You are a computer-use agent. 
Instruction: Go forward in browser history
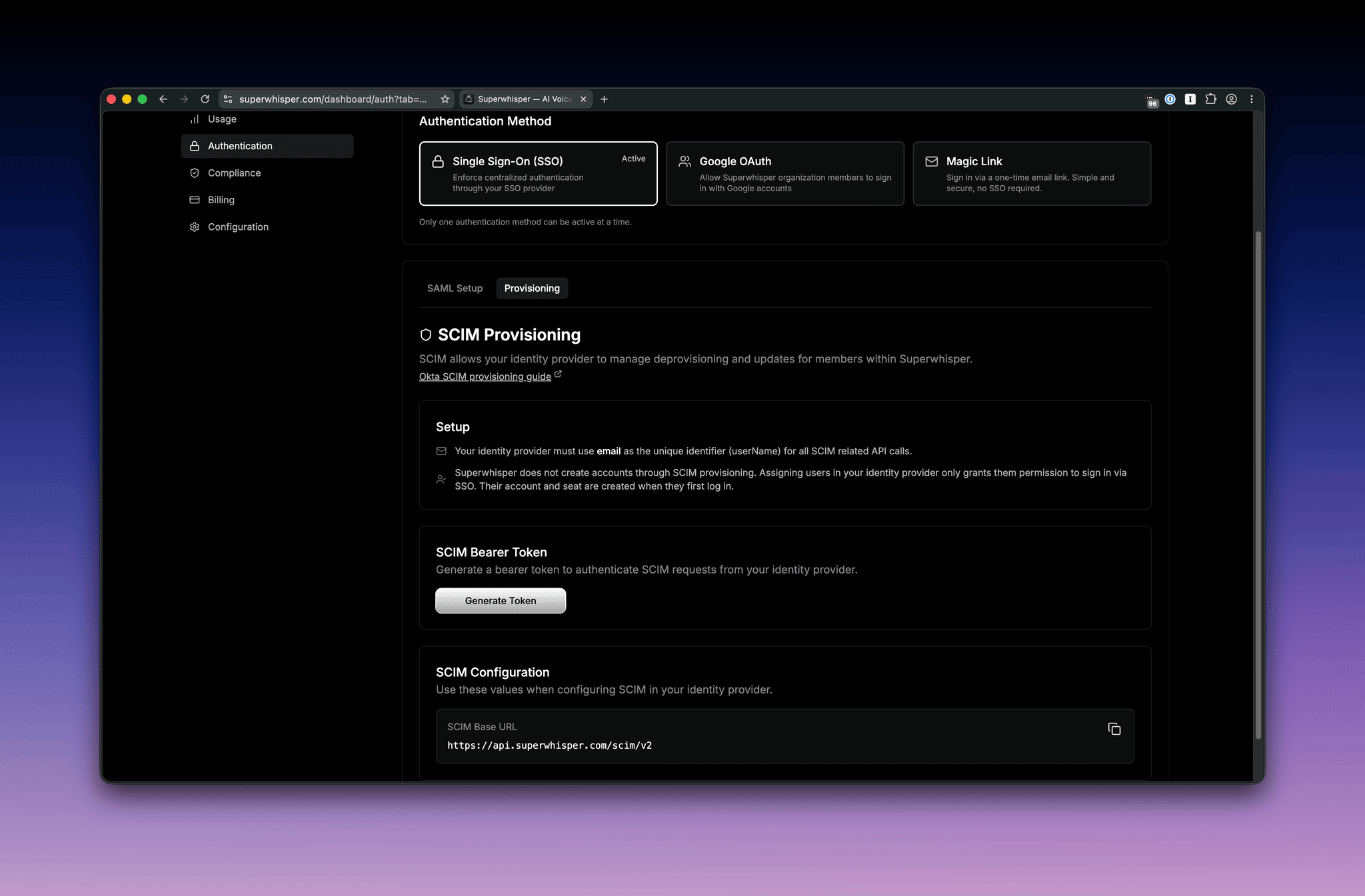point(184,99)
